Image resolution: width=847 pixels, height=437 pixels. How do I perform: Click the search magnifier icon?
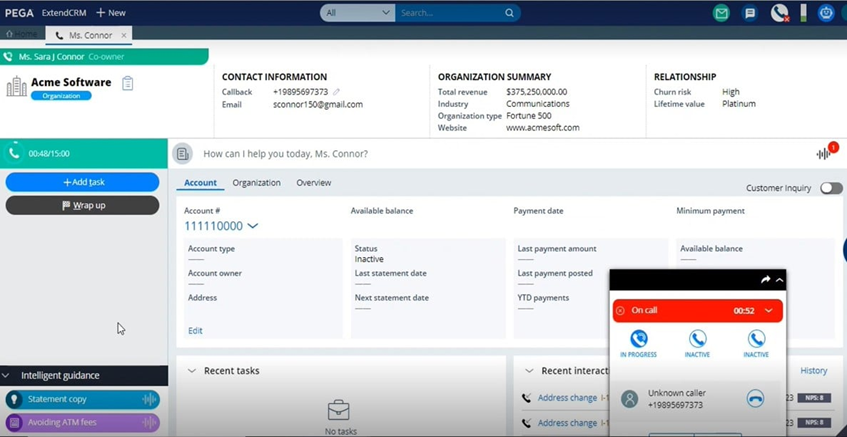[509, 13]
